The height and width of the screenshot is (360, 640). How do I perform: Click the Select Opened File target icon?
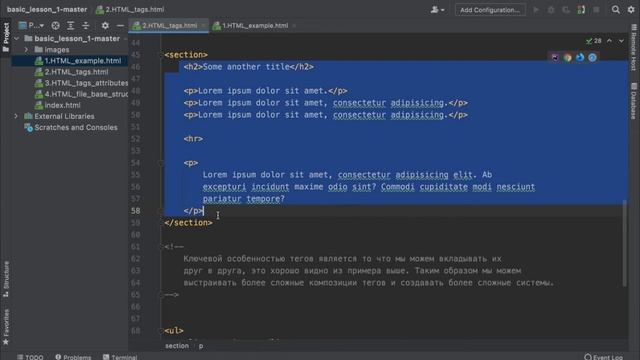click(56, 26)
